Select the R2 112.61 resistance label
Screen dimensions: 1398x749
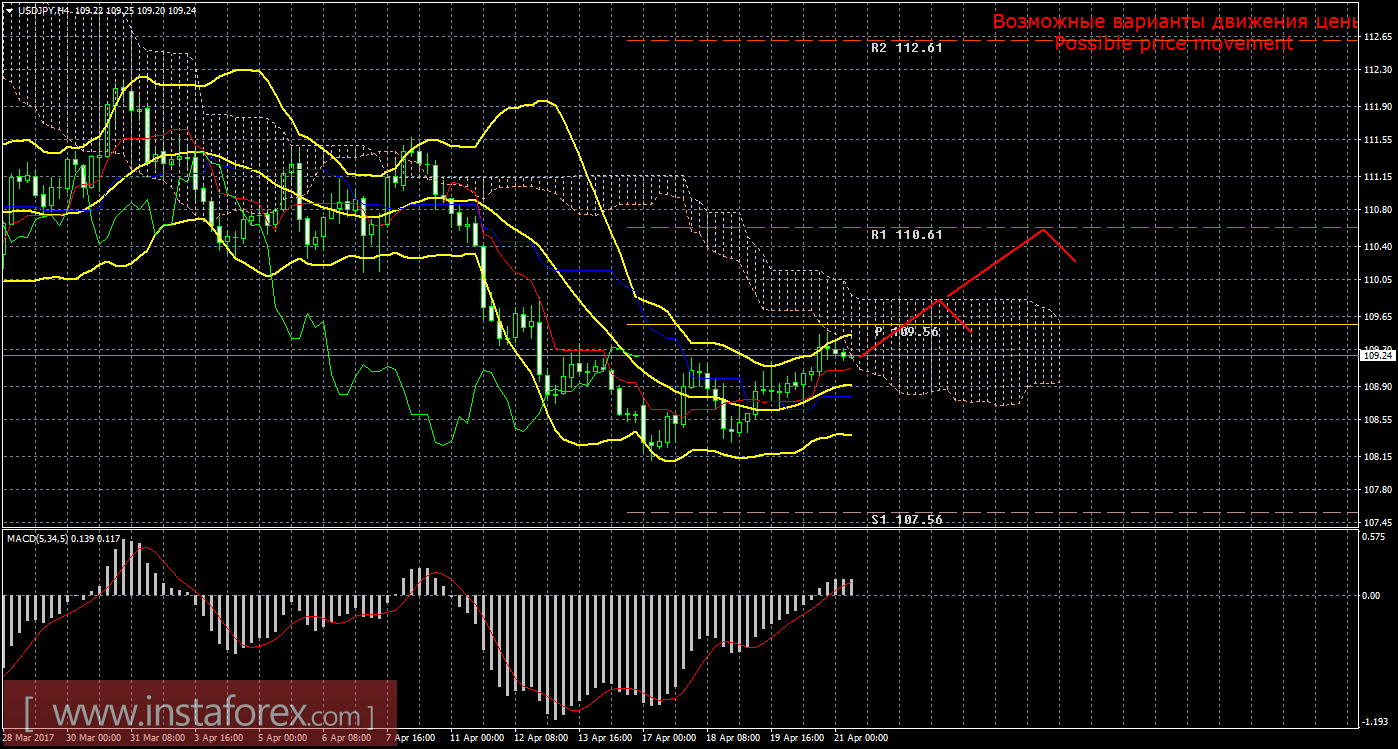coord(906,47)
